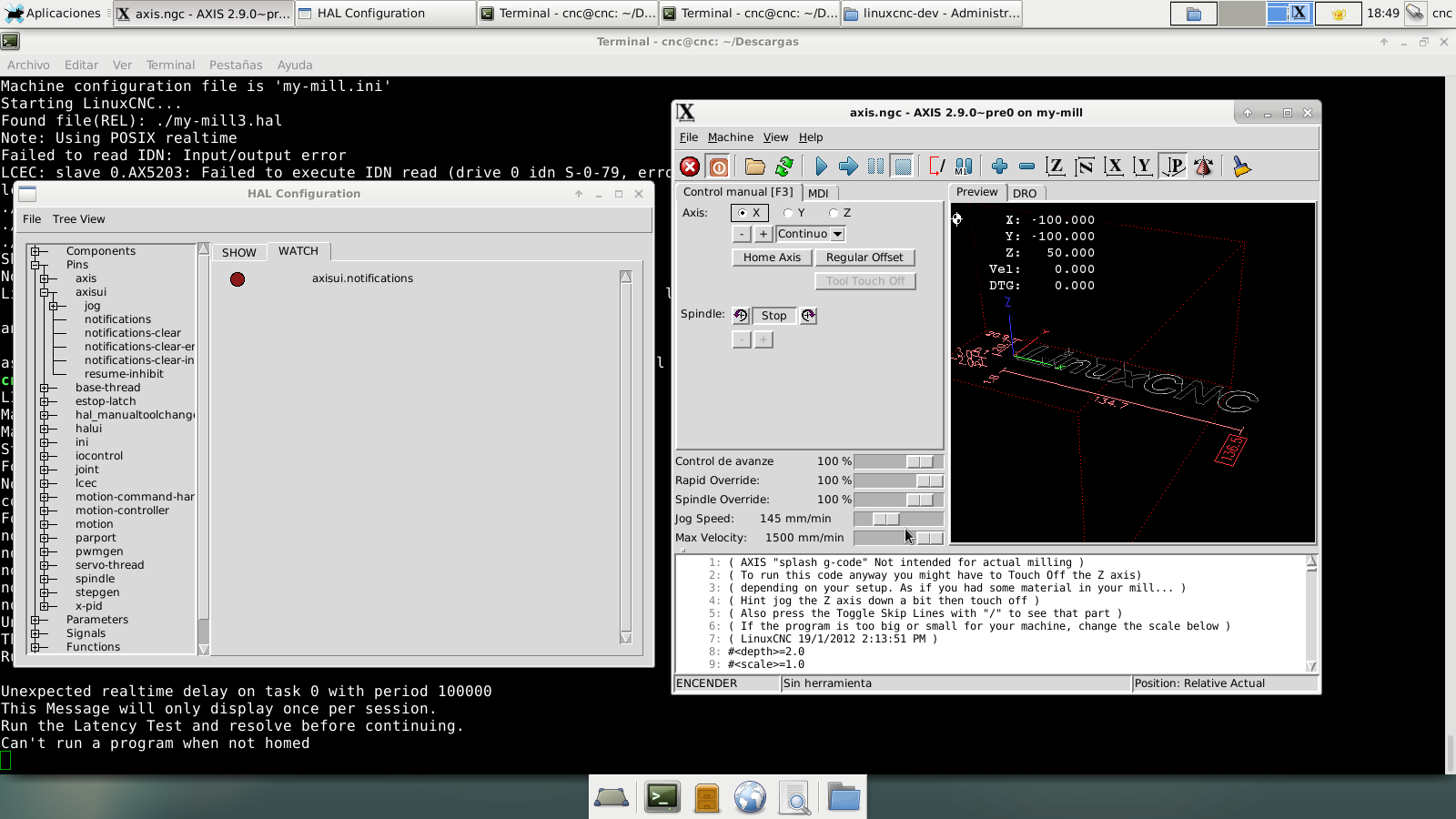Switch to side X view
1456x819 pixels.
(1114, 167)
